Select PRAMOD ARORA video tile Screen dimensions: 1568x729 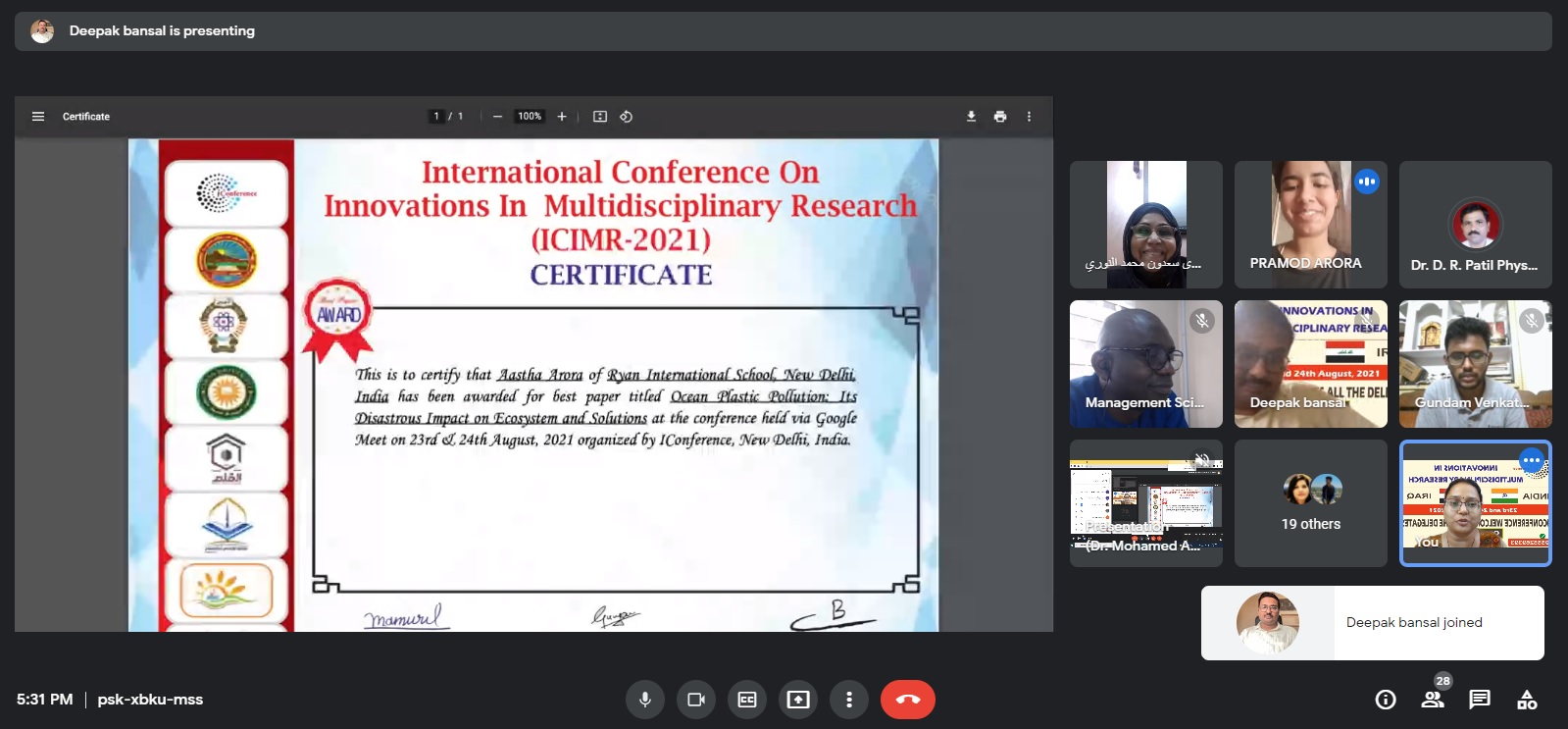coord(1311,225)
